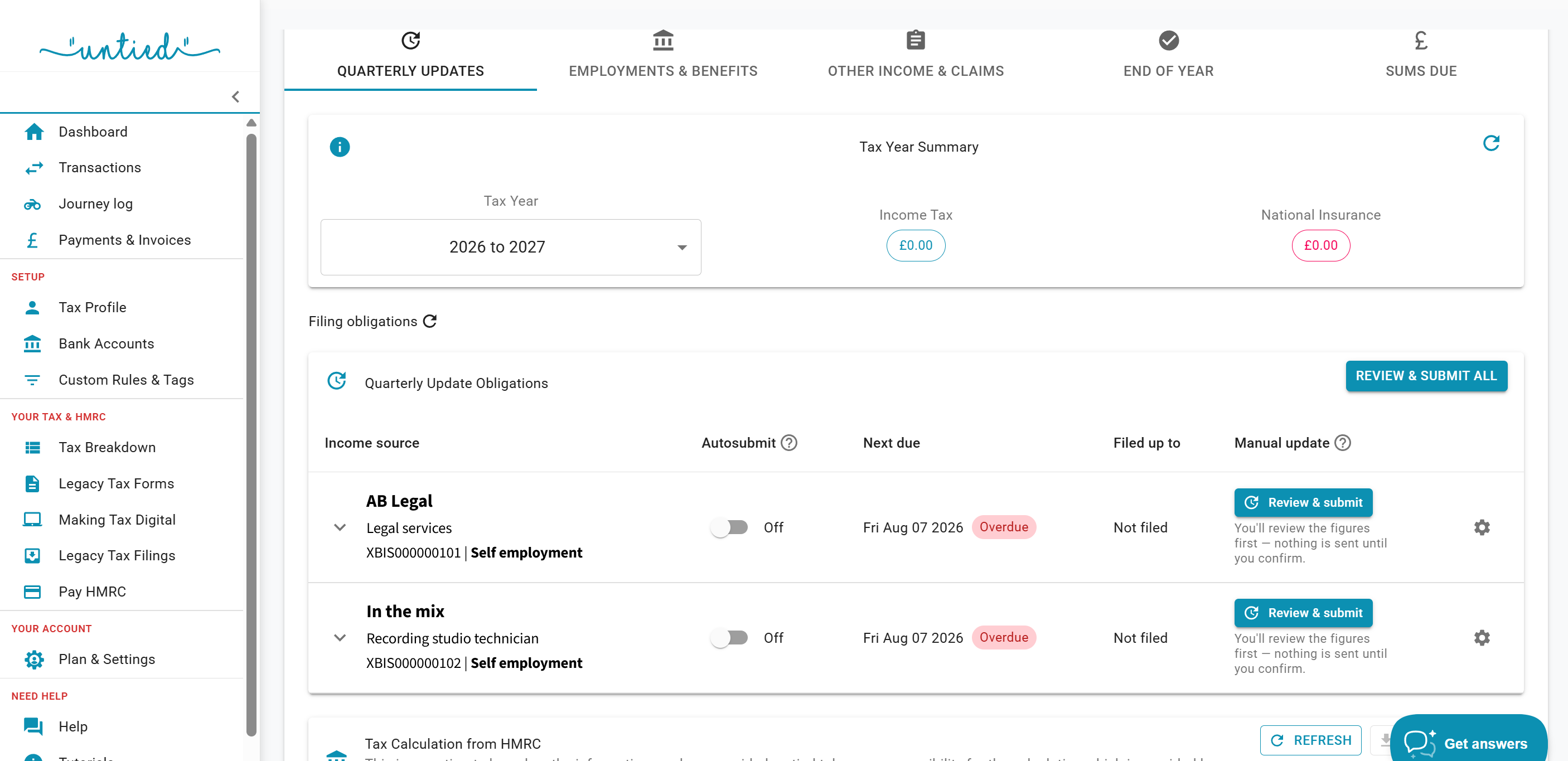This screenshot has width=1568, height=761.
Task: Click the National Insurance £0.00 chip
Action: (x=1320, y=245)
